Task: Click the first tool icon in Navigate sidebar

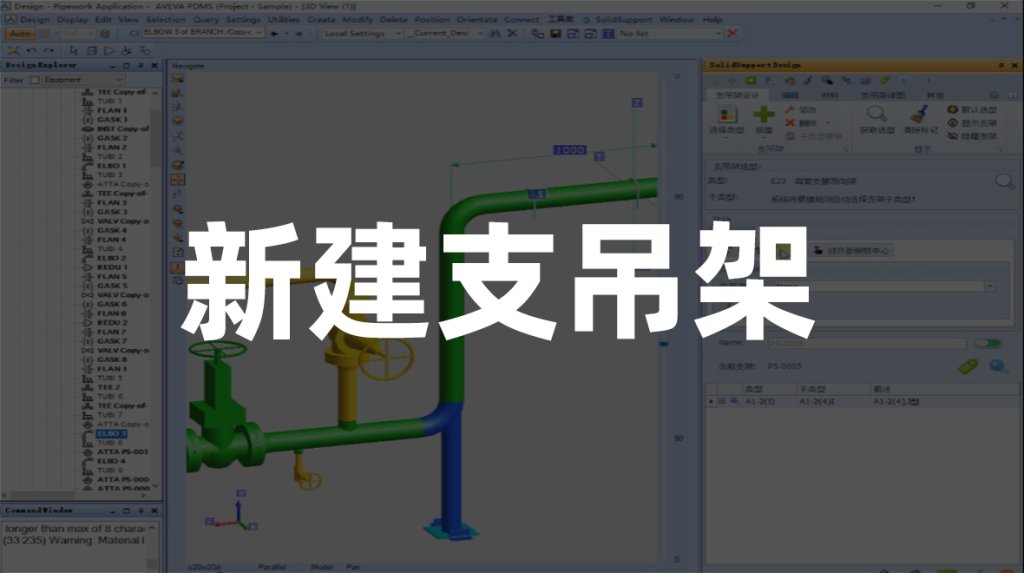Action: [x=177, y=79]
